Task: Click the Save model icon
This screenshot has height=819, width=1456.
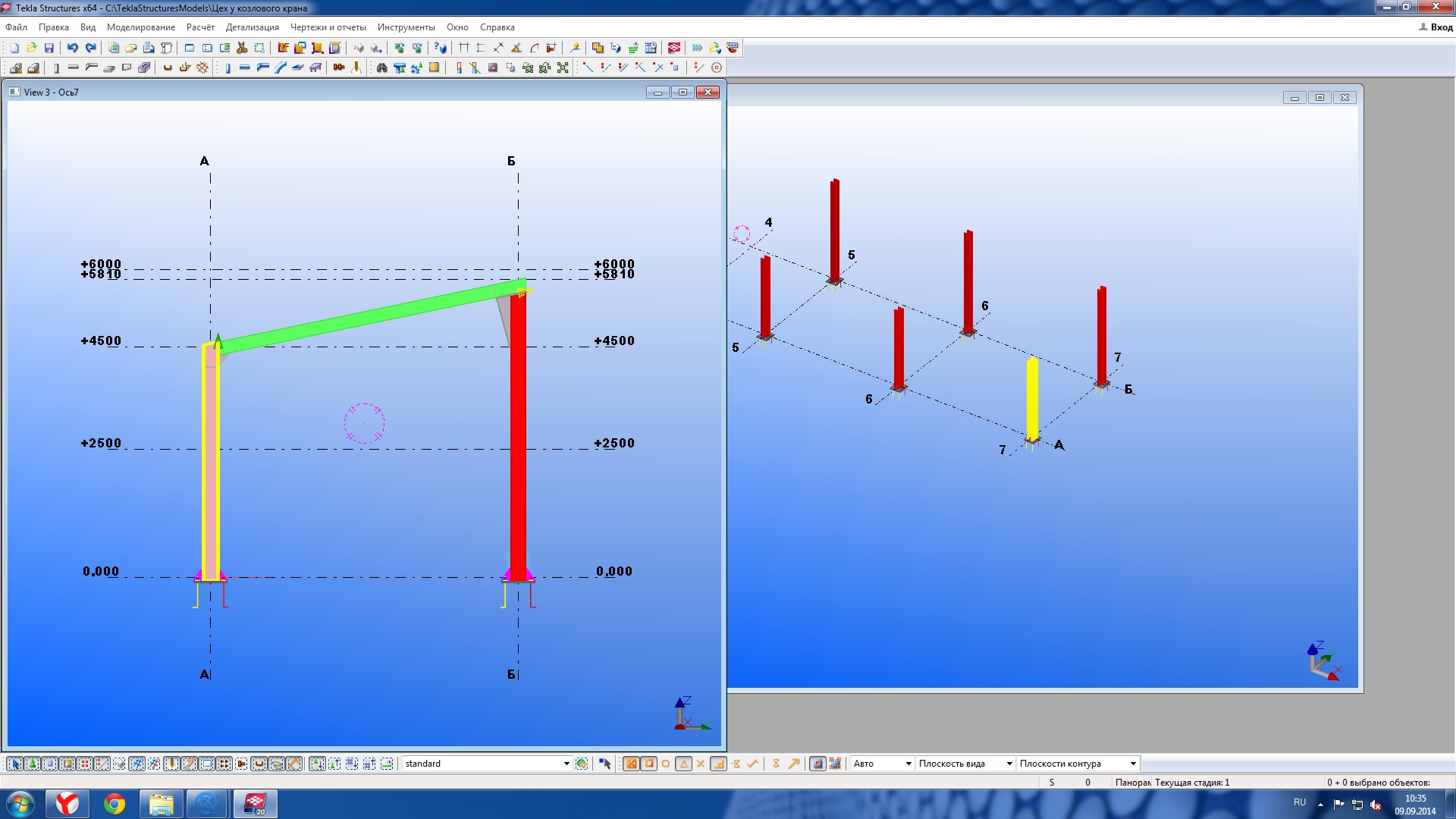Action: click(49, 48)
